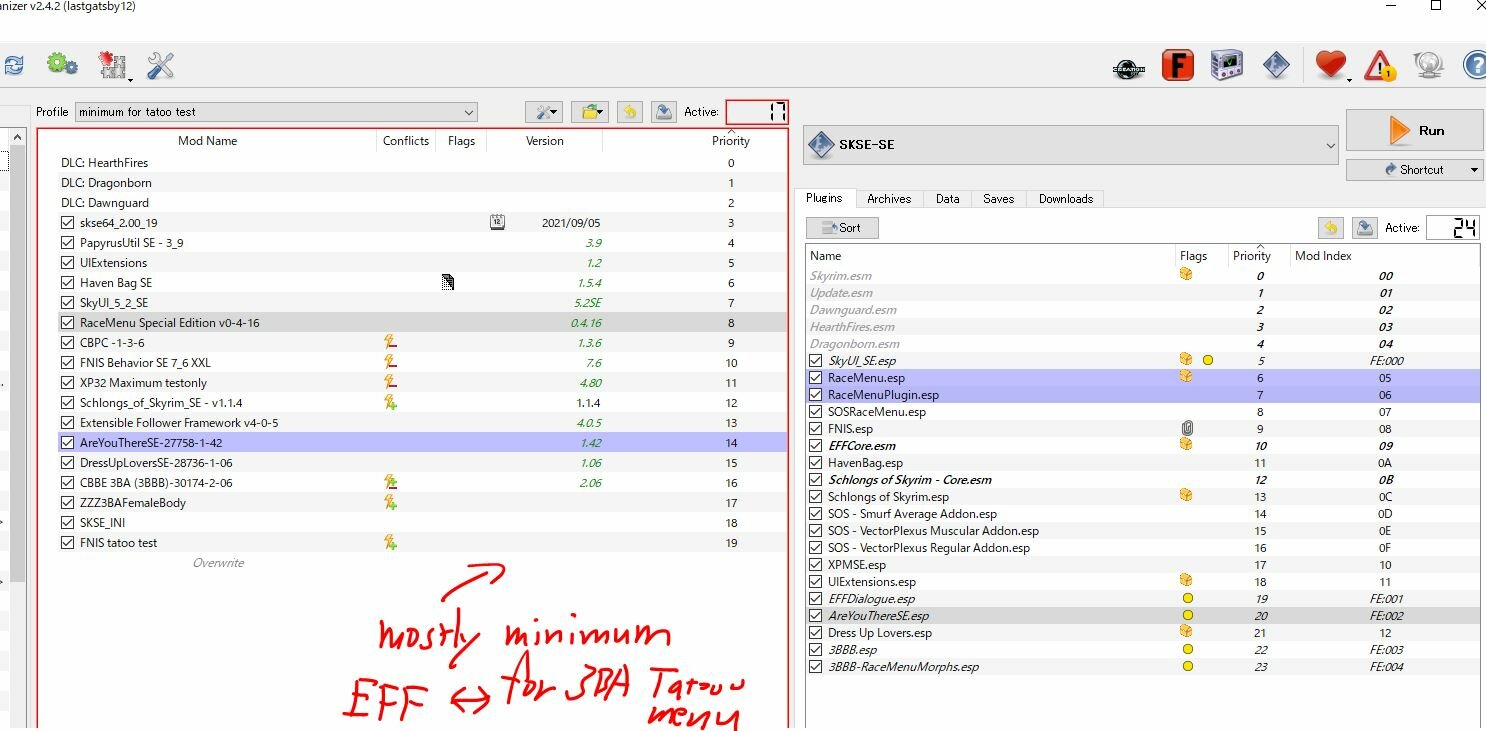1486x731 pixels.
Task: Click FNIS.esp paperclip flag icon
Action: pyautogui.click(x=1186, y=428)
